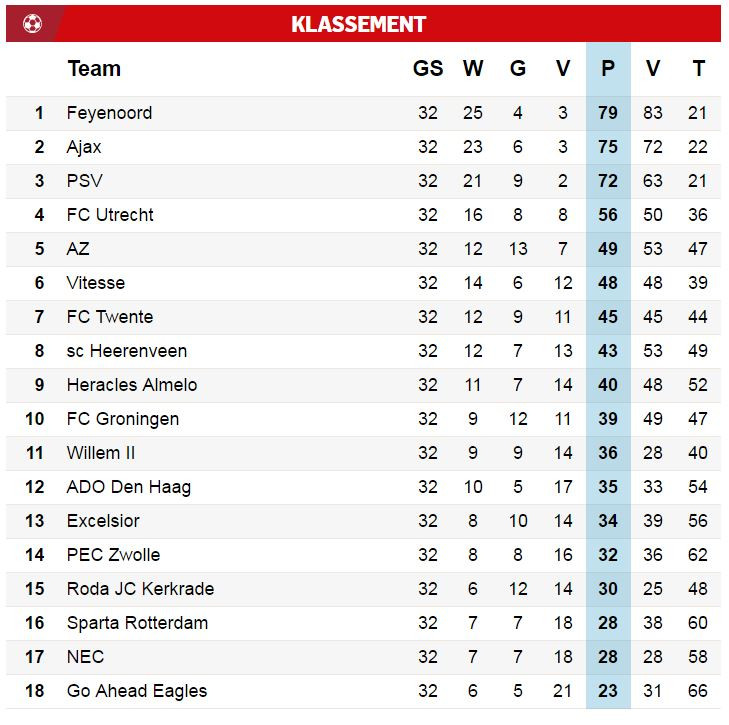Open Roda JC Kerkrade team page

[x=140, y=589]
